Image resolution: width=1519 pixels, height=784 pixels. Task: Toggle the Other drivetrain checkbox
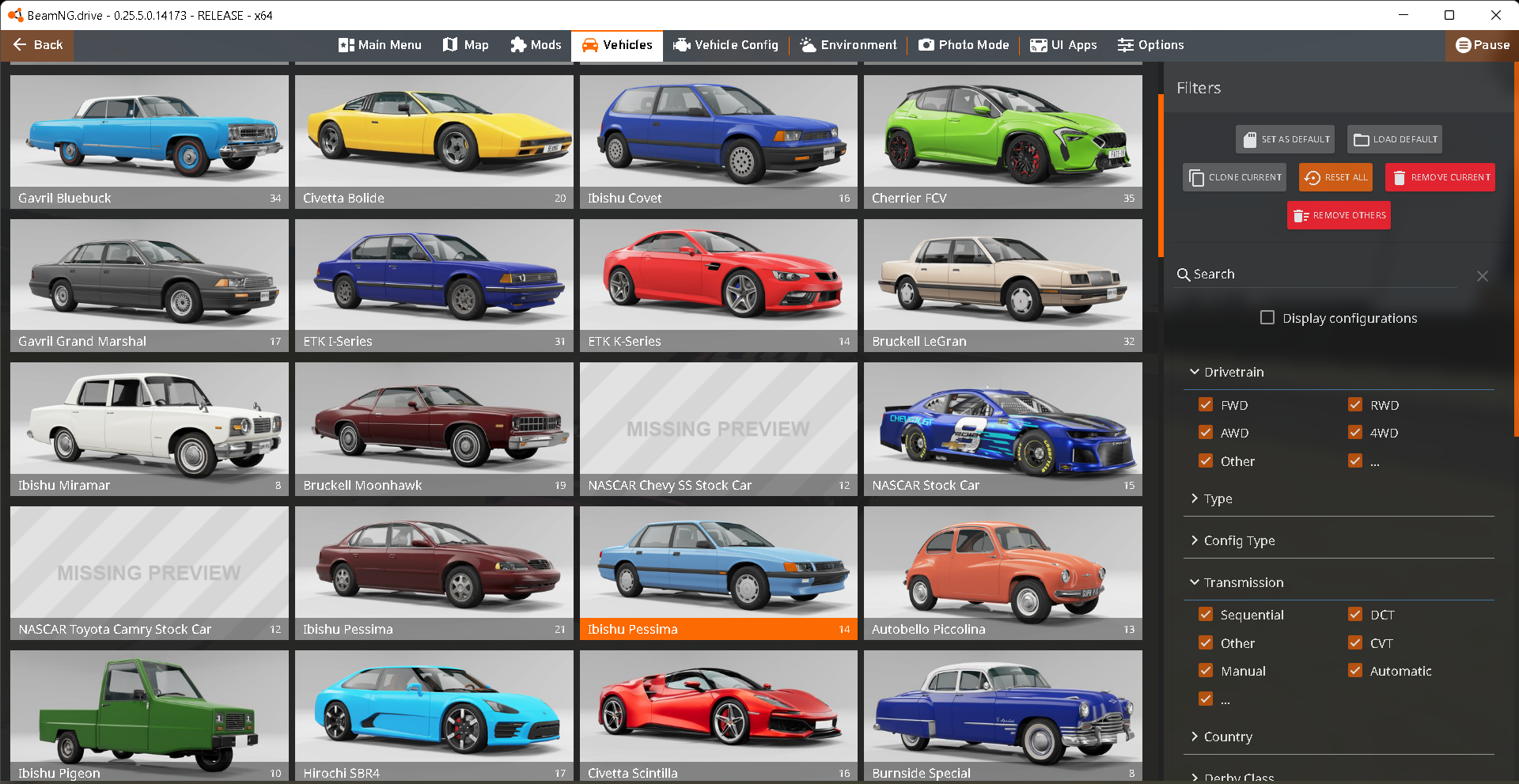(1206, 460)
